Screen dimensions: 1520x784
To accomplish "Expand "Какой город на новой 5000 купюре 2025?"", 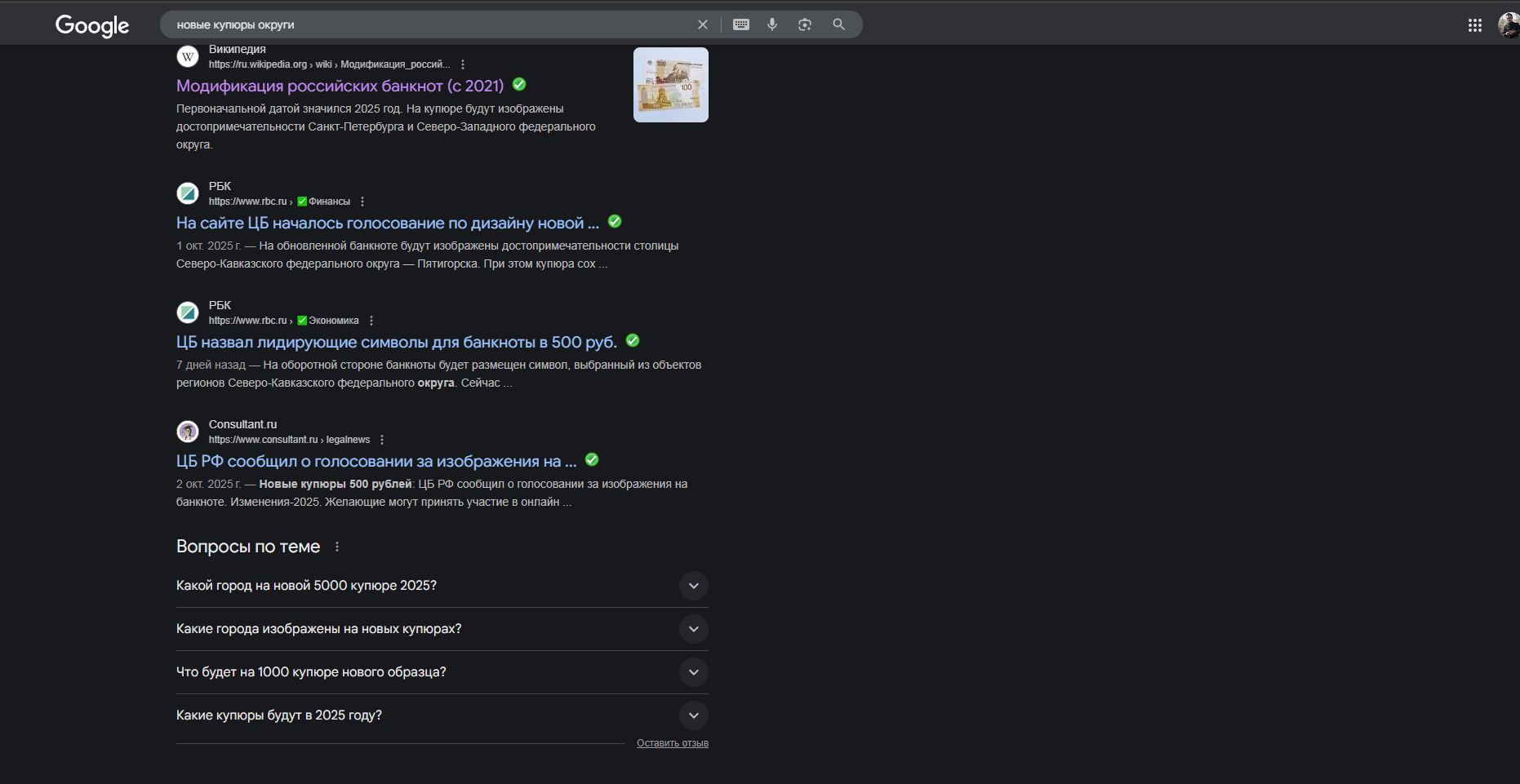I will [x=693, y=586].
